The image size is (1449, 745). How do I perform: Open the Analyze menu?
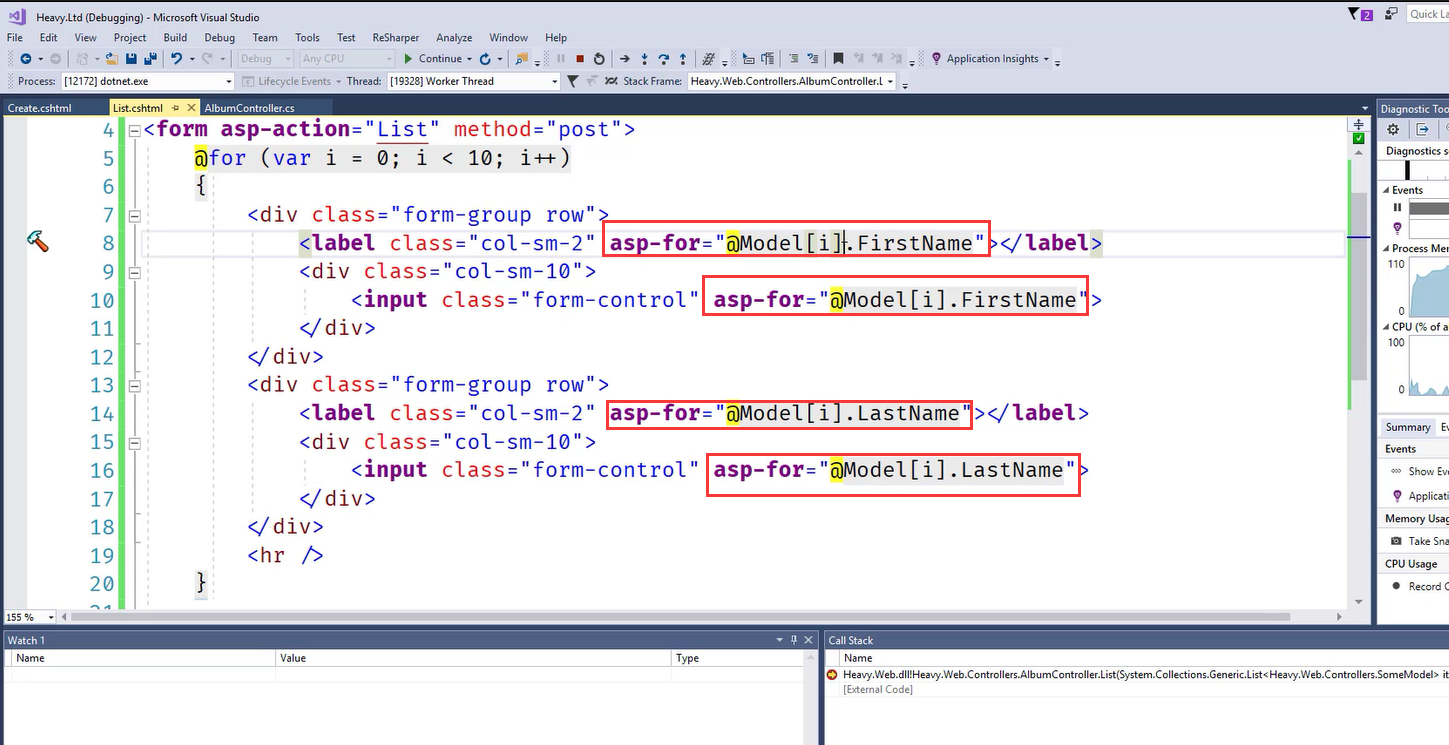tap(454, 38)
